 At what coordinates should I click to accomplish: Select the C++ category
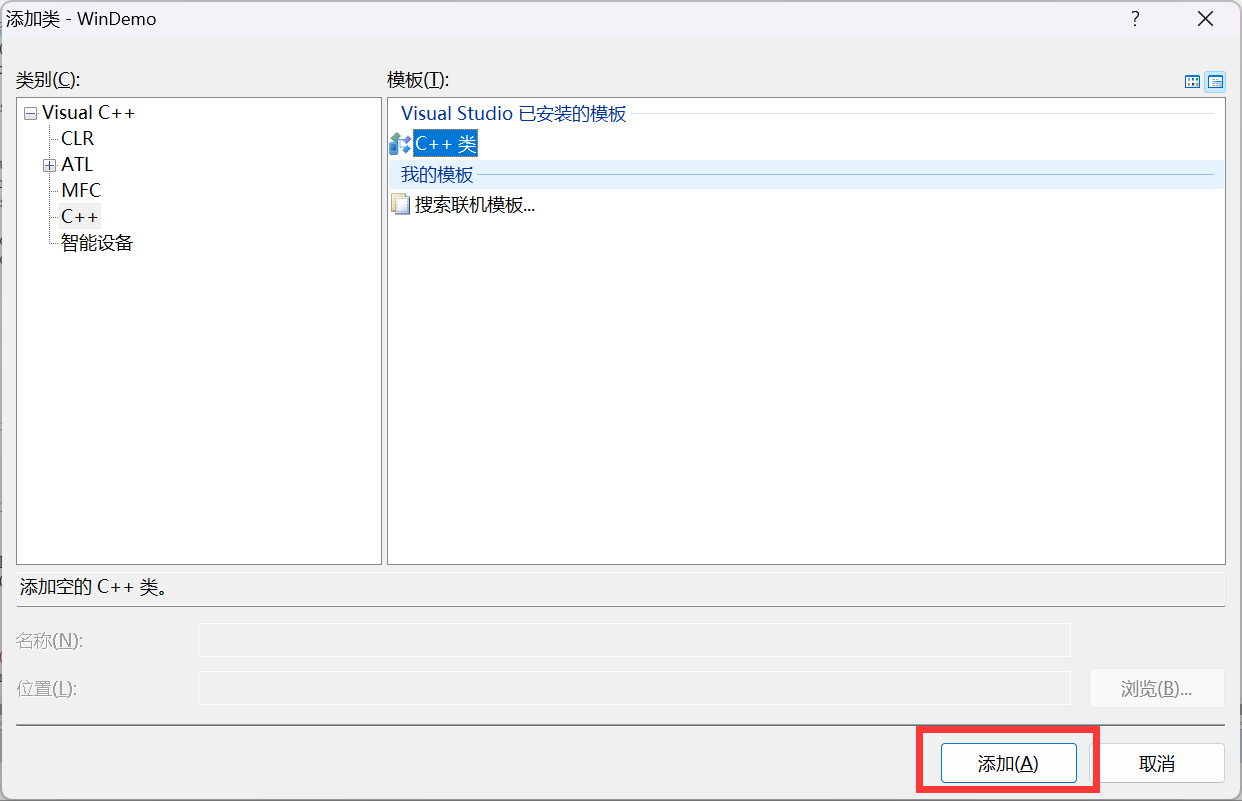[x=78, y=215]
